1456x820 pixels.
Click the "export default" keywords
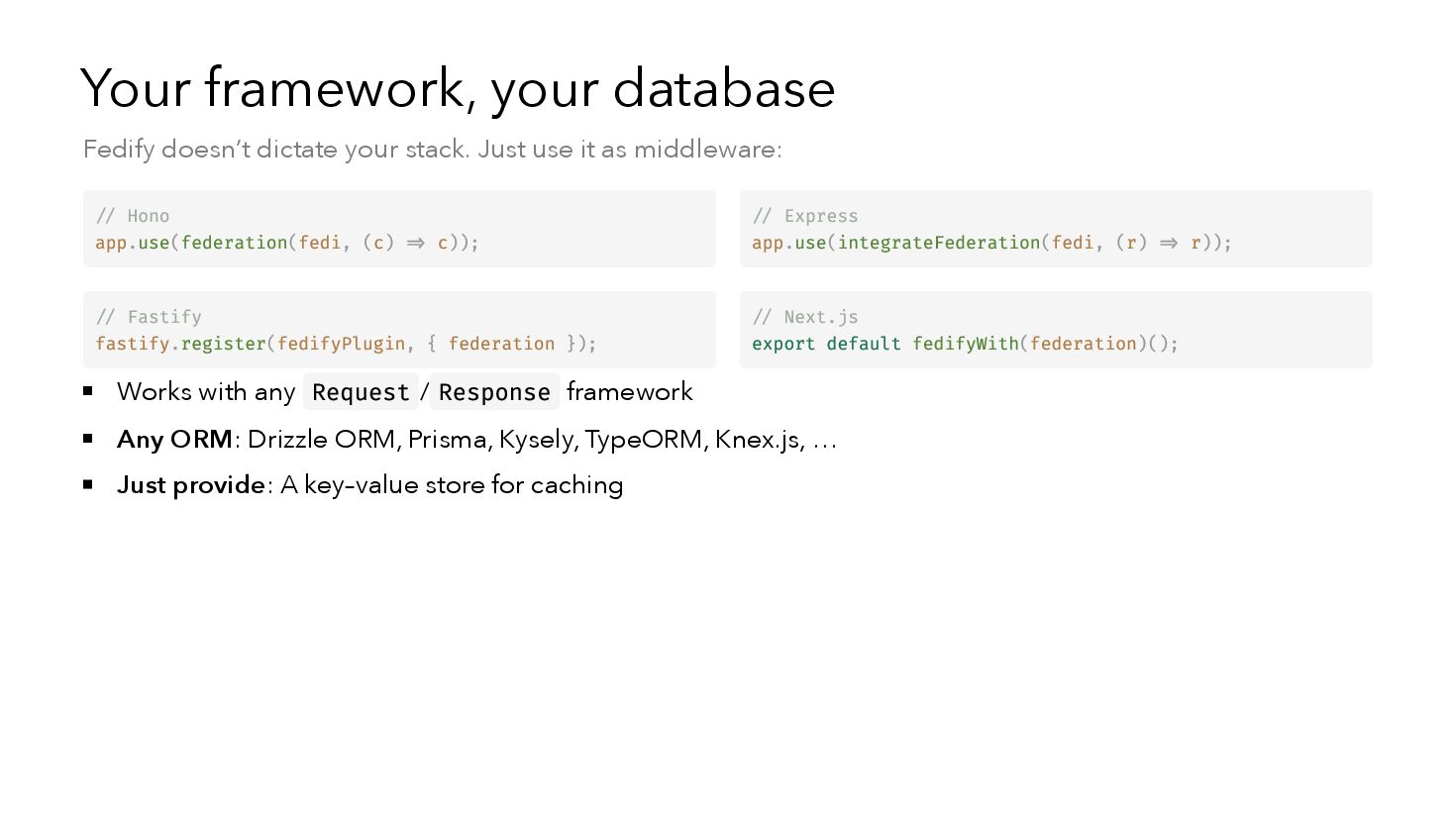826,344
